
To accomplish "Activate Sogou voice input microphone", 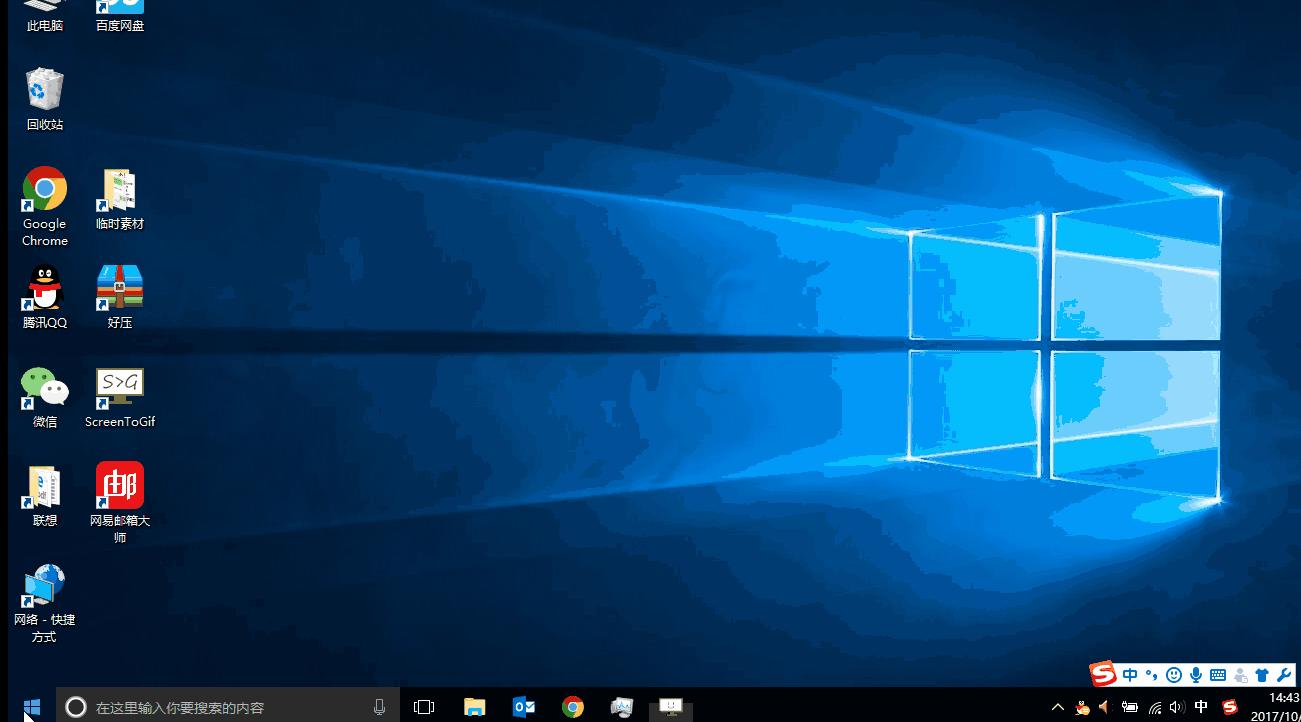I will pyautogui.click(x=1195, y=674).
